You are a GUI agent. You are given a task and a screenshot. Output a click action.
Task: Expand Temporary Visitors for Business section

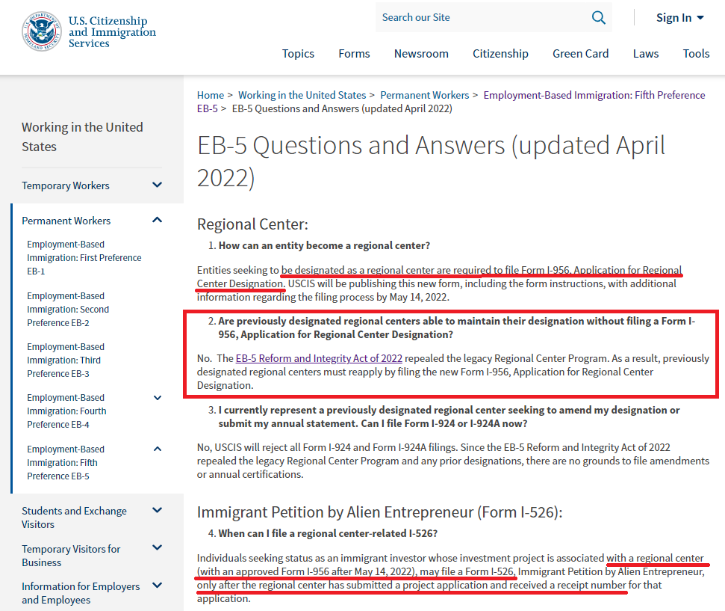click(x=157, y=549)
